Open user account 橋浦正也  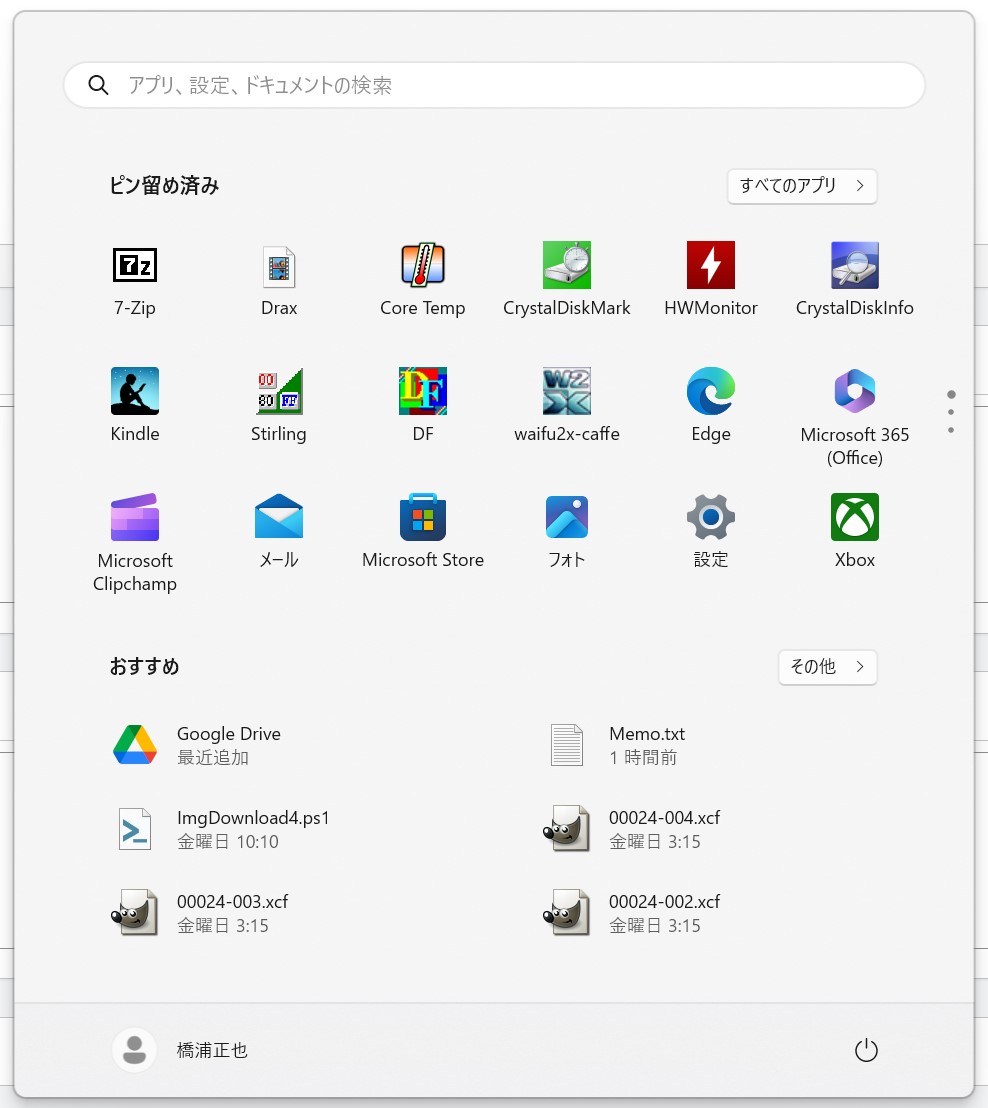(x=182, y=1050)
